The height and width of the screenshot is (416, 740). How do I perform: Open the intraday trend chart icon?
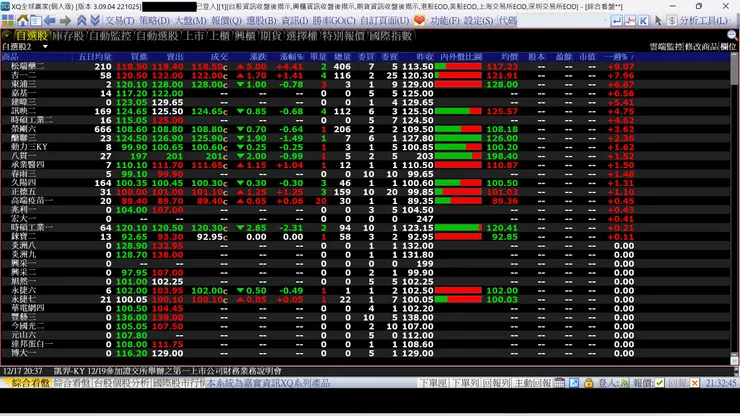click(630, 21)
